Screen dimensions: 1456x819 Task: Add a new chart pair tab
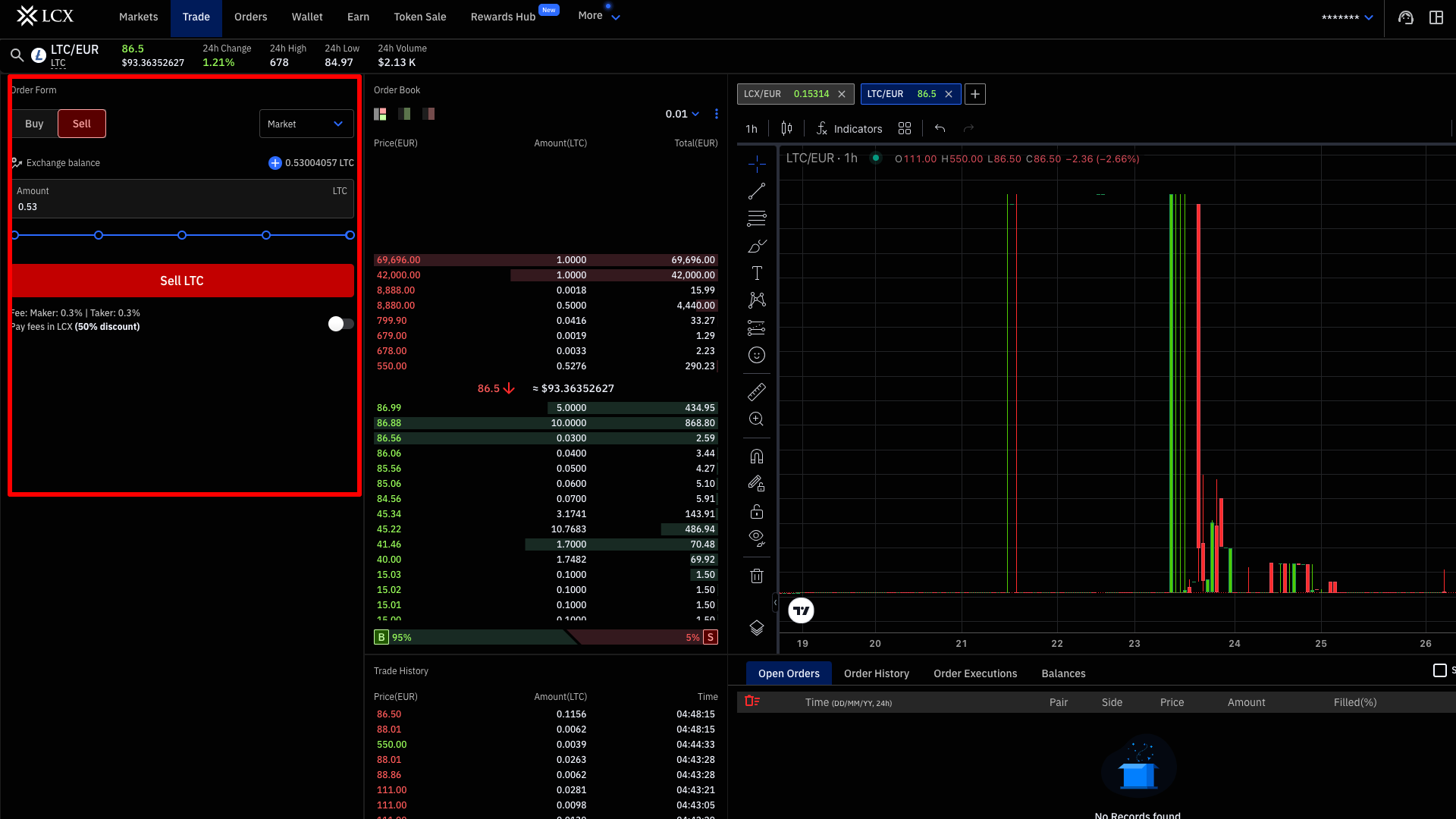(x=975, y=94)
